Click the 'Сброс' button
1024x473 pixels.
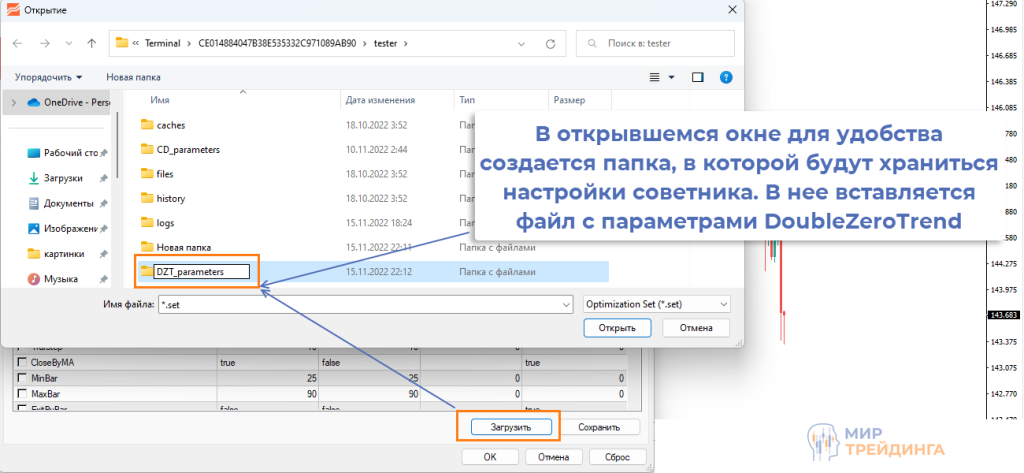click(x=617, y=457)
